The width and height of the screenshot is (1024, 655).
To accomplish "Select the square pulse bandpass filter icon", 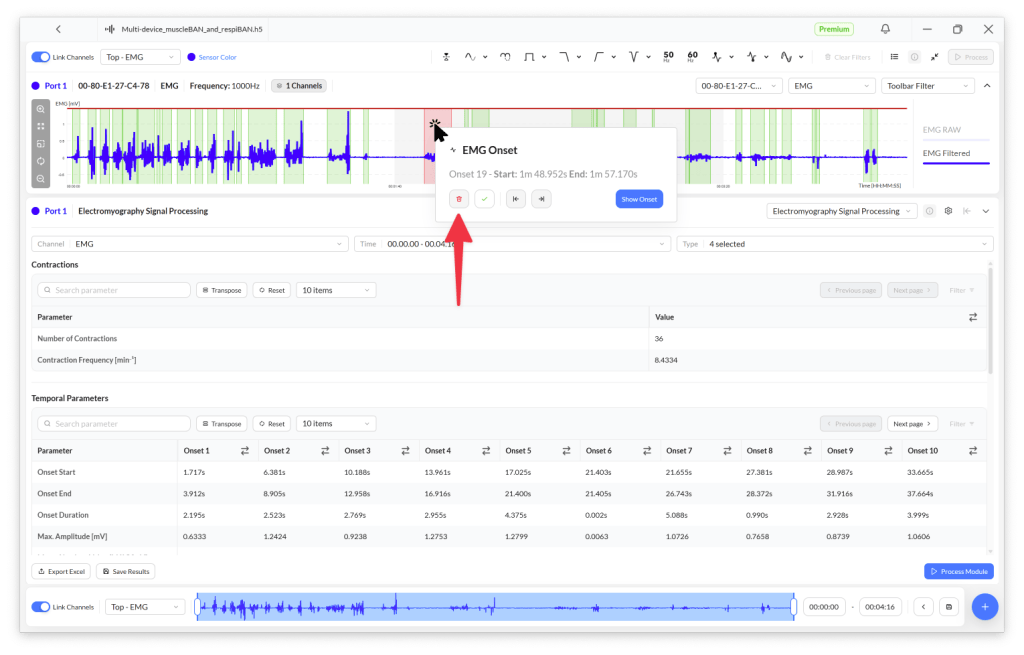I will tap(529, 57).
